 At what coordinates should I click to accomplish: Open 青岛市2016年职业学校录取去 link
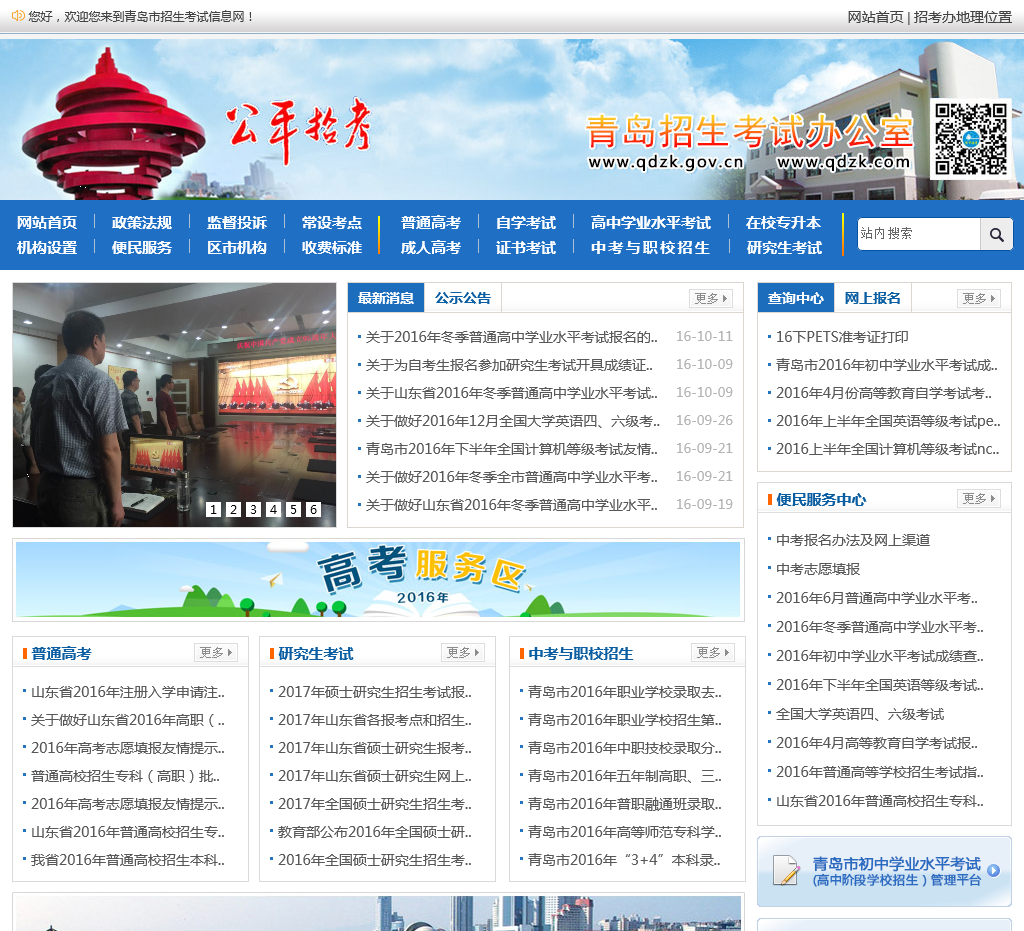[625, 692]
